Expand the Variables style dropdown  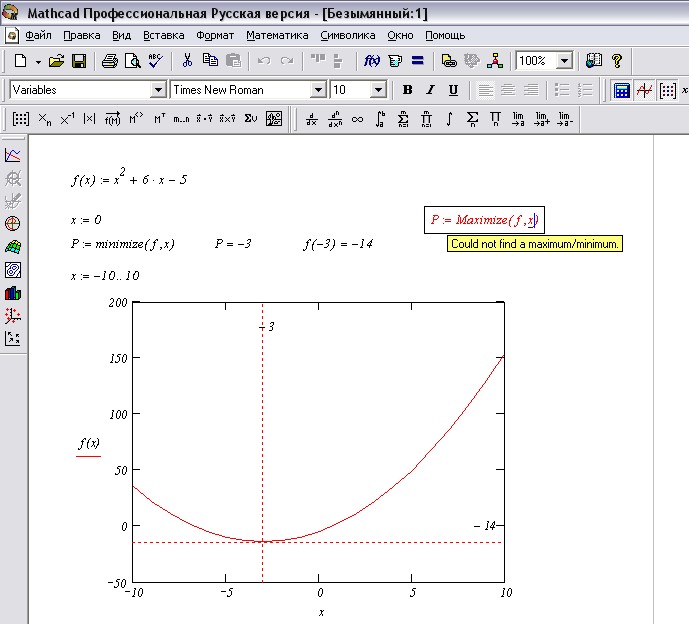(158, 90)
